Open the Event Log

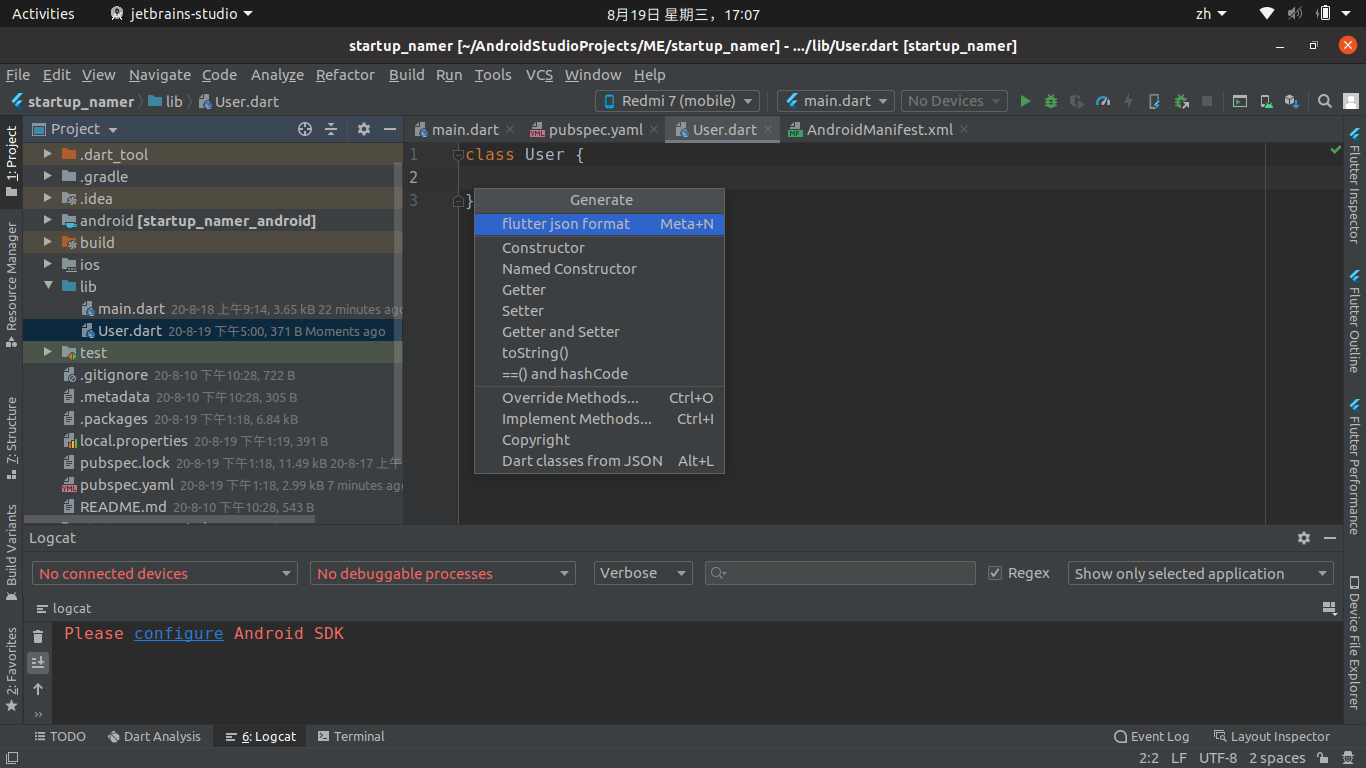tap(1151, 737)
